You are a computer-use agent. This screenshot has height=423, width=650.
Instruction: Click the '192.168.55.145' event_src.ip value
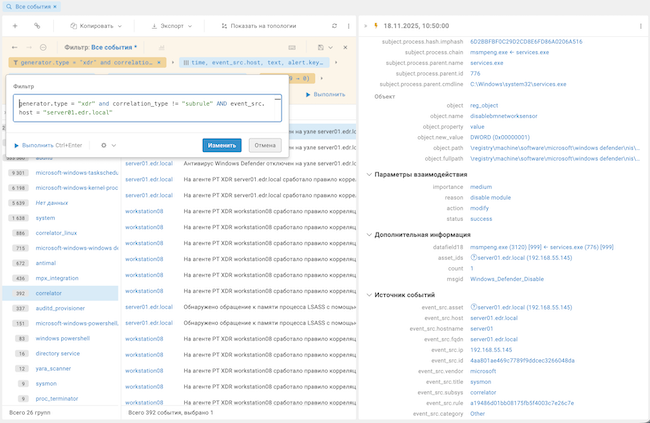coord(491,350)
